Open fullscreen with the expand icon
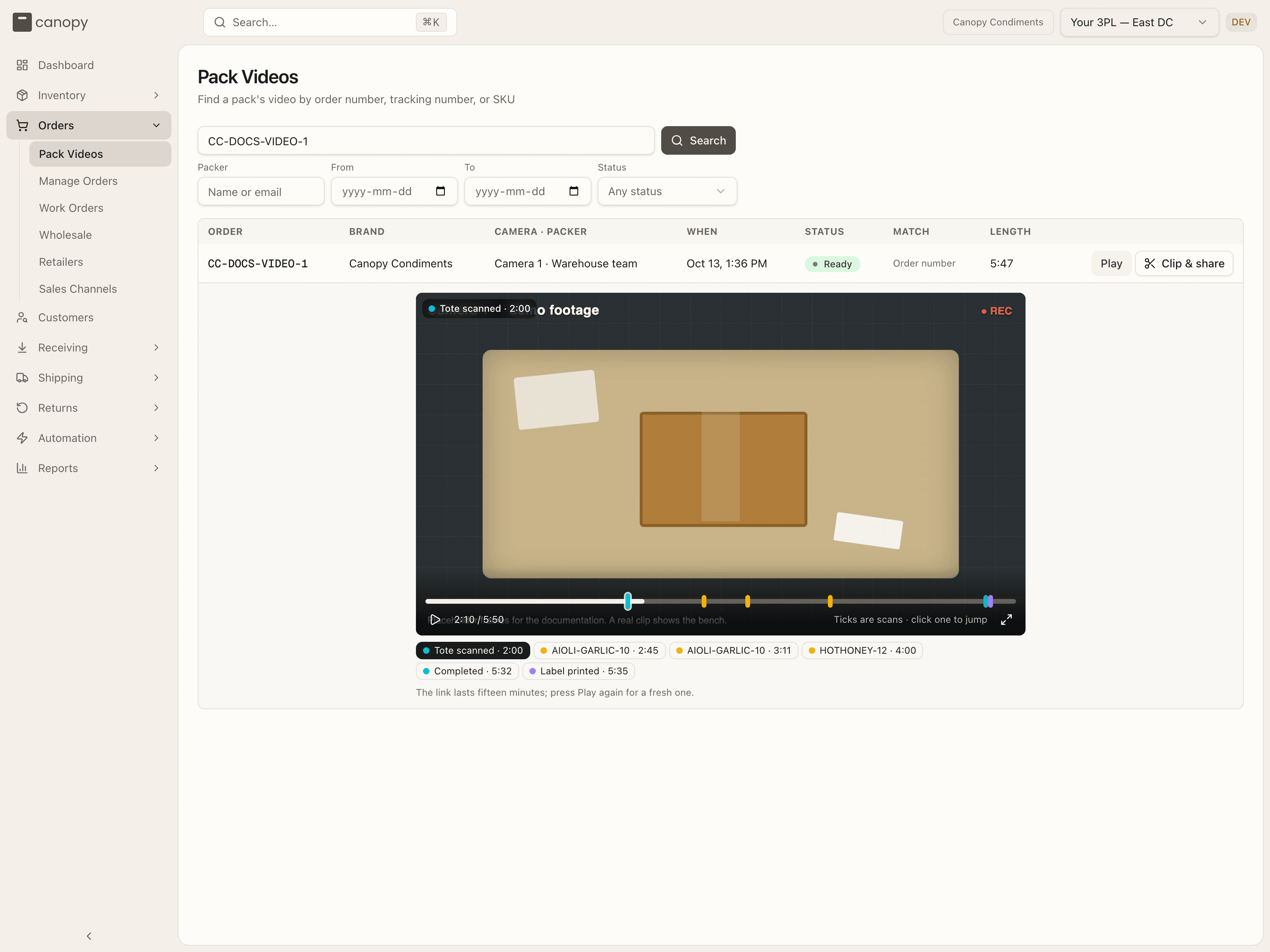 point(1006,620)
